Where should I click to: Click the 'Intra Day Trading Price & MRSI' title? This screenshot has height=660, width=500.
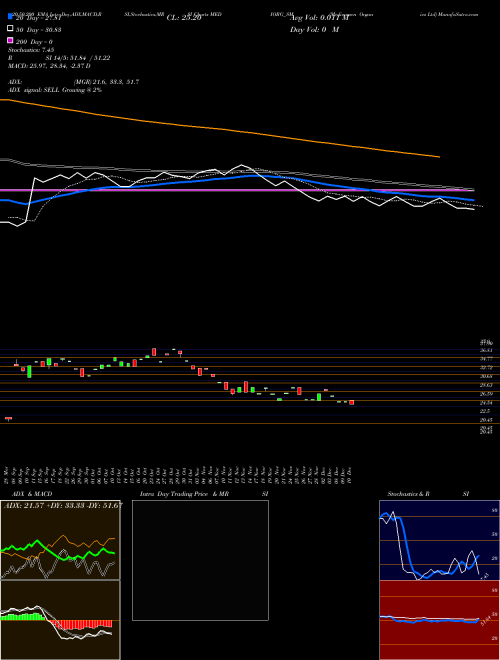pos(204,494)
